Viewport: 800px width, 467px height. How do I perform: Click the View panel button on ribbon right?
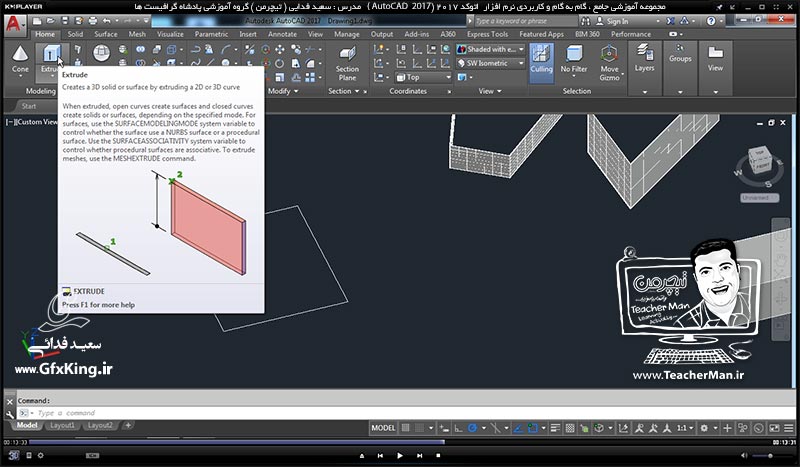(x=715, y=57)
